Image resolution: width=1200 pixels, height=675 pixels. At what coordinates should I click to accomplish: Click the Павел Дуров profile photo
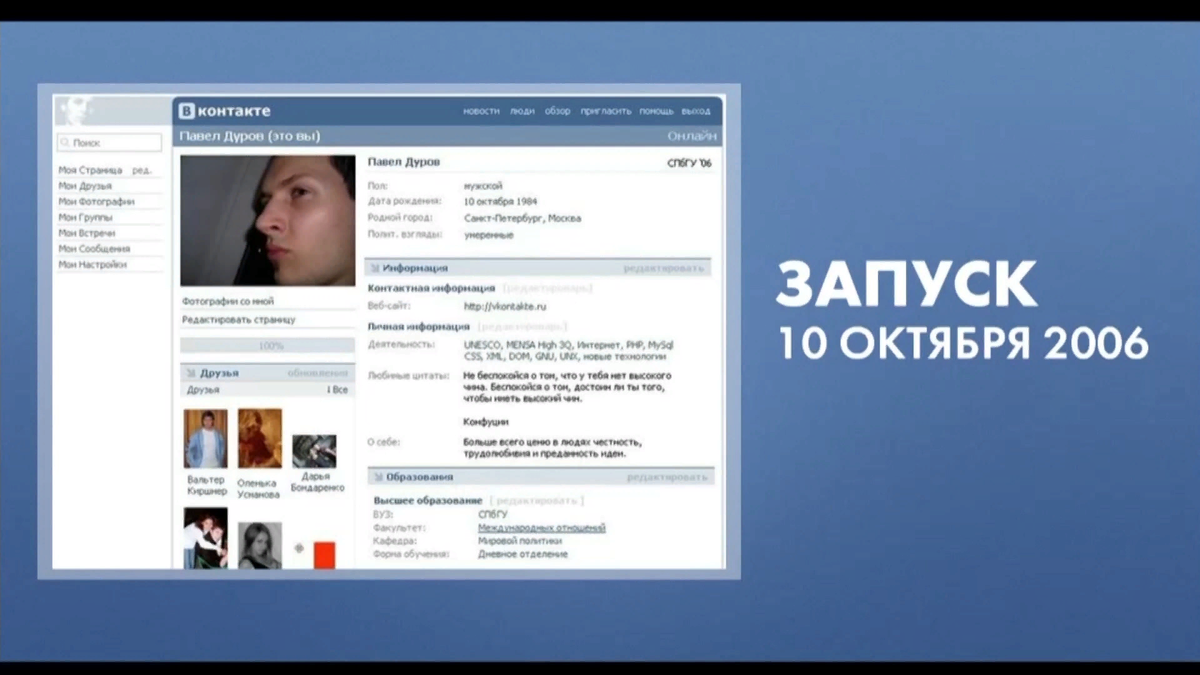pyautogui.click(x=268, y=221)
